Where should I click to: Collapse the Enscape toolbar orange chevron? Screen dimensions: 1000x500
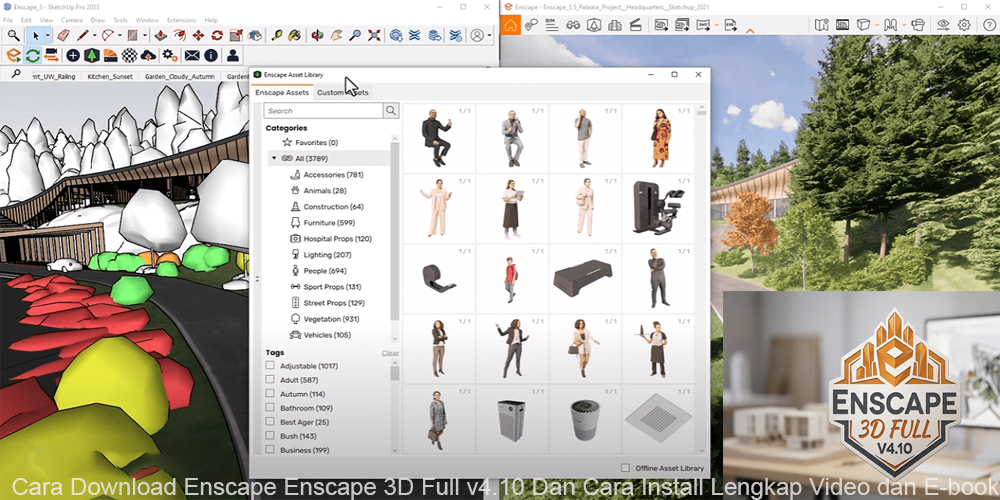point(750,31)
